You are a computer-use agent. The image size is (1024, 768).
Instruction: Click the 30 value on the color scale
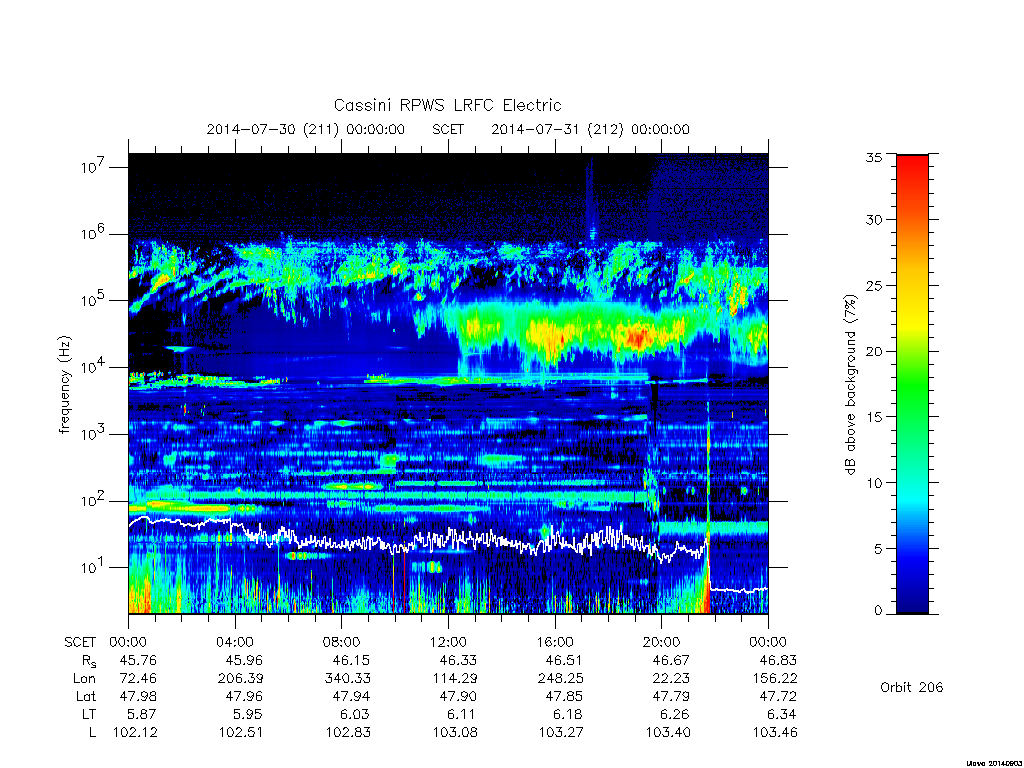tap(874, 219)
